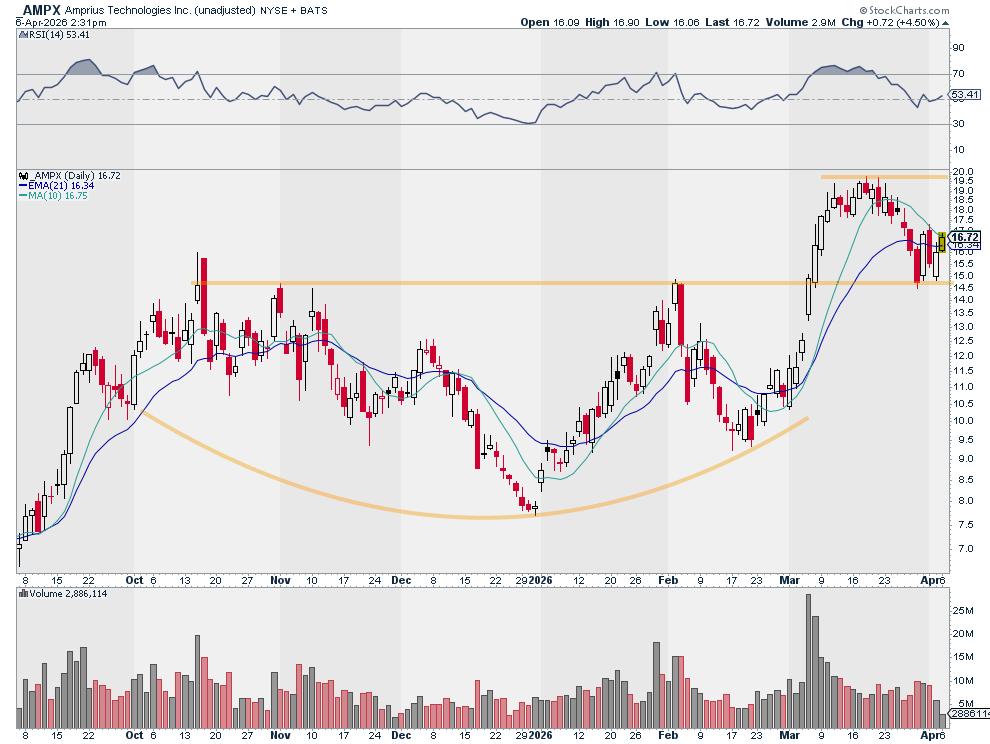990x744 pixels.
Task: Click the High 16.90 value
Action: (x=612, y=22)
